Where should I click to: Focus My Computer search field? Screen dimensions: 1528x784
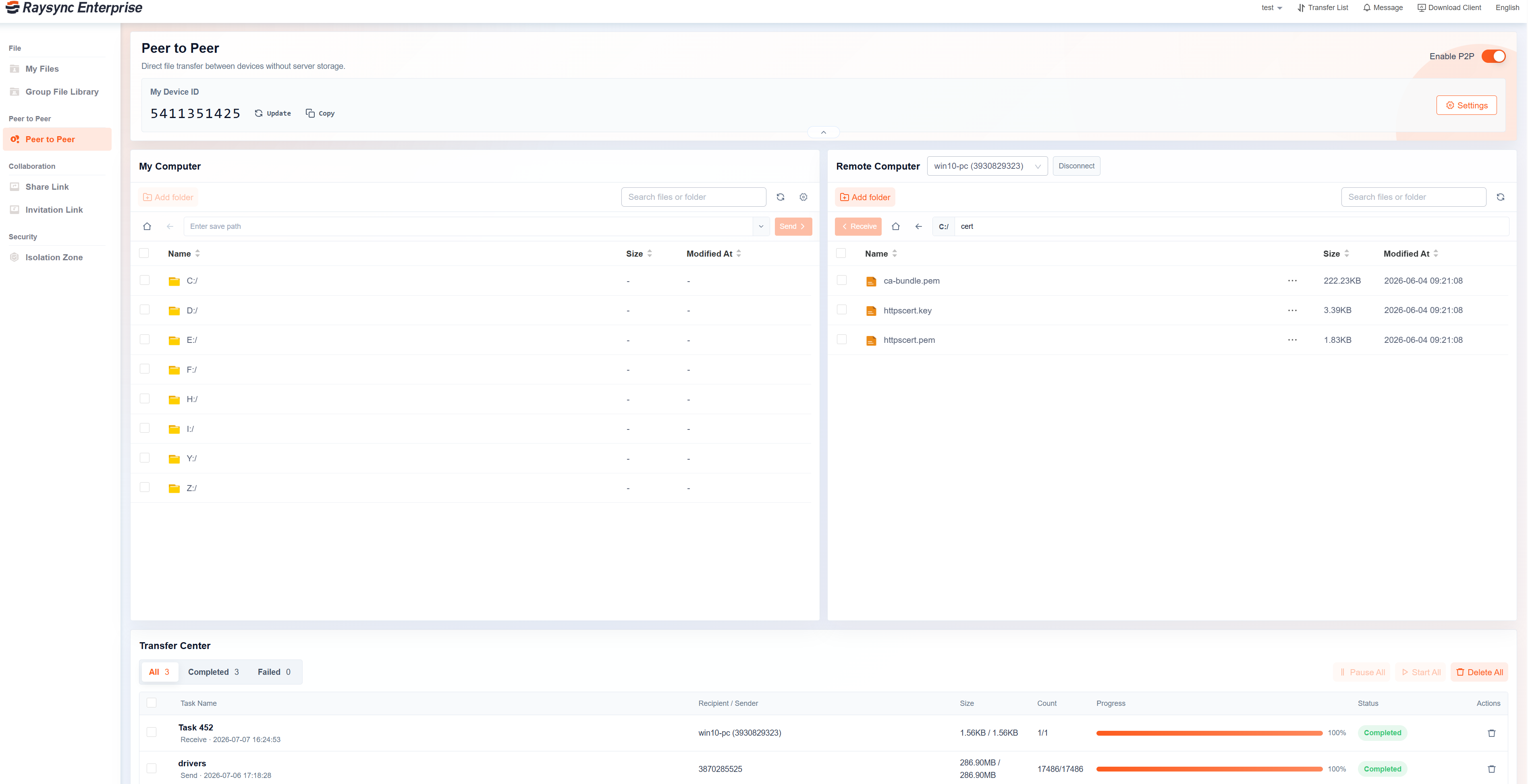693,197
